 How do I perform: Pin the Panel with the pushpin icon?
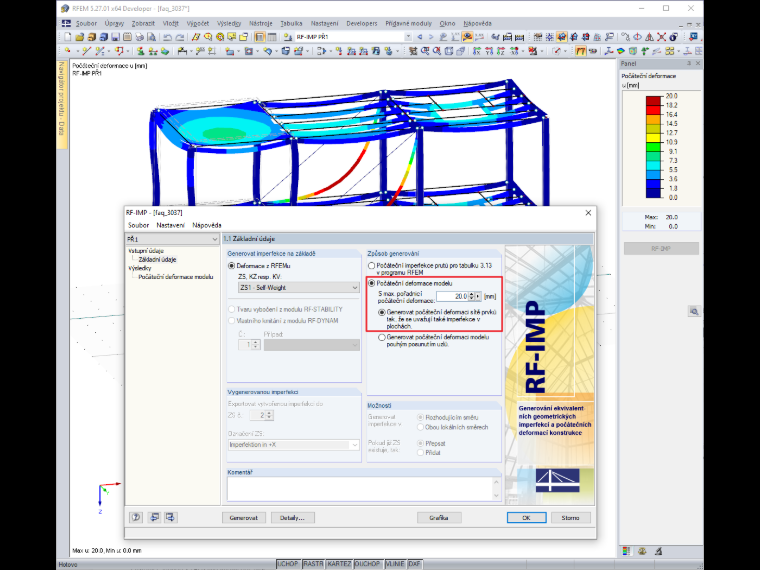click(689, 63)
